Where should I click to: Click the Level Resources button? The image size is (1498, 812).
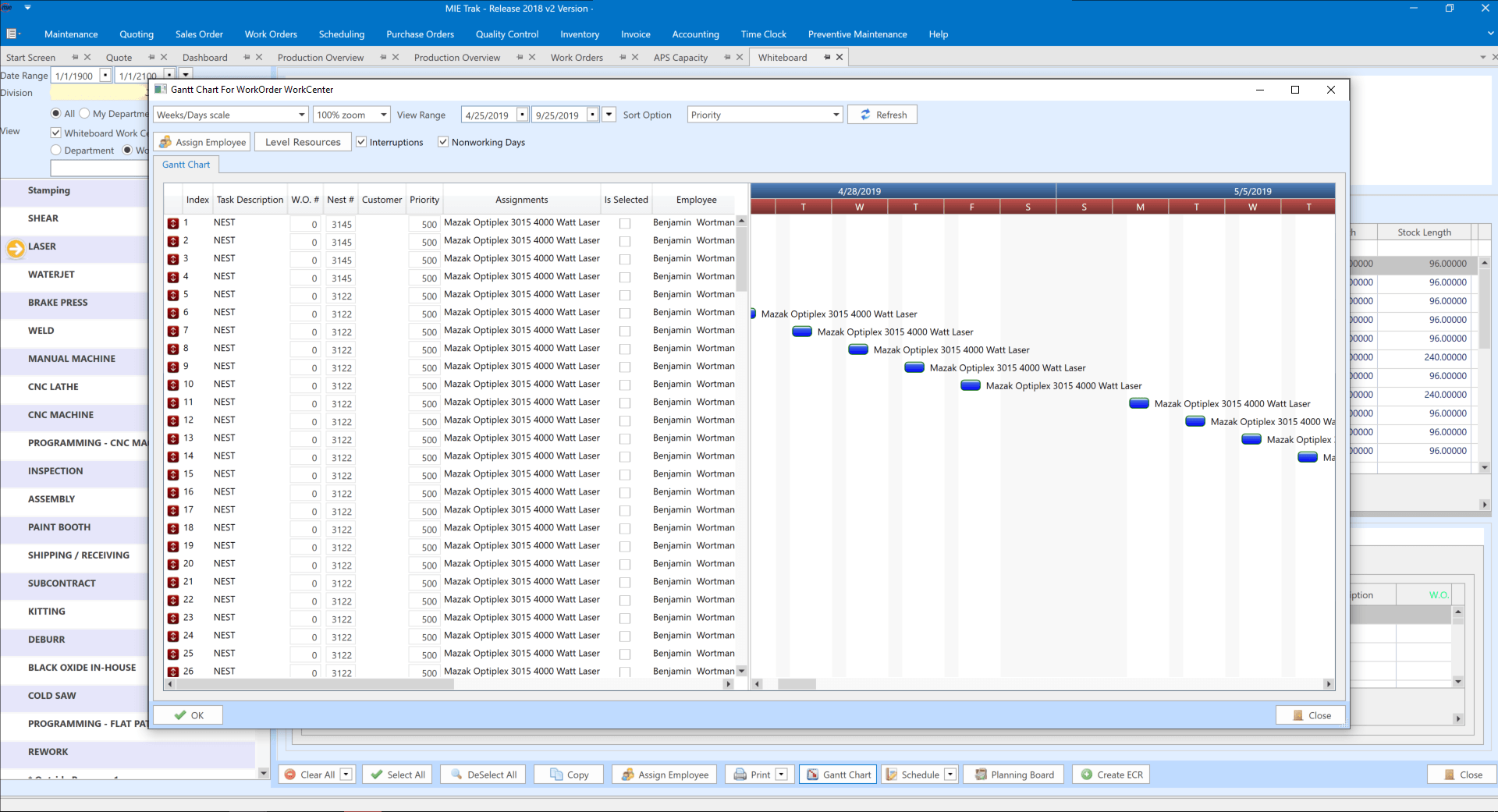coord(302,141)
